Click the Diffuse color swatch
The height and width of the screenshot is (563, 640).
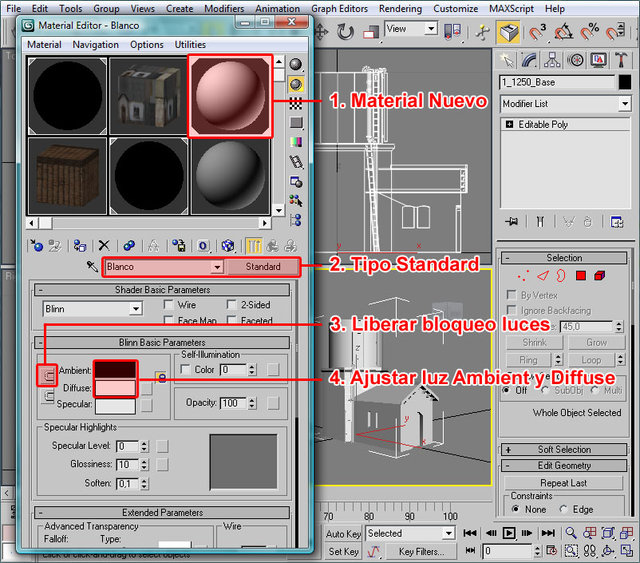coord(114,388)
